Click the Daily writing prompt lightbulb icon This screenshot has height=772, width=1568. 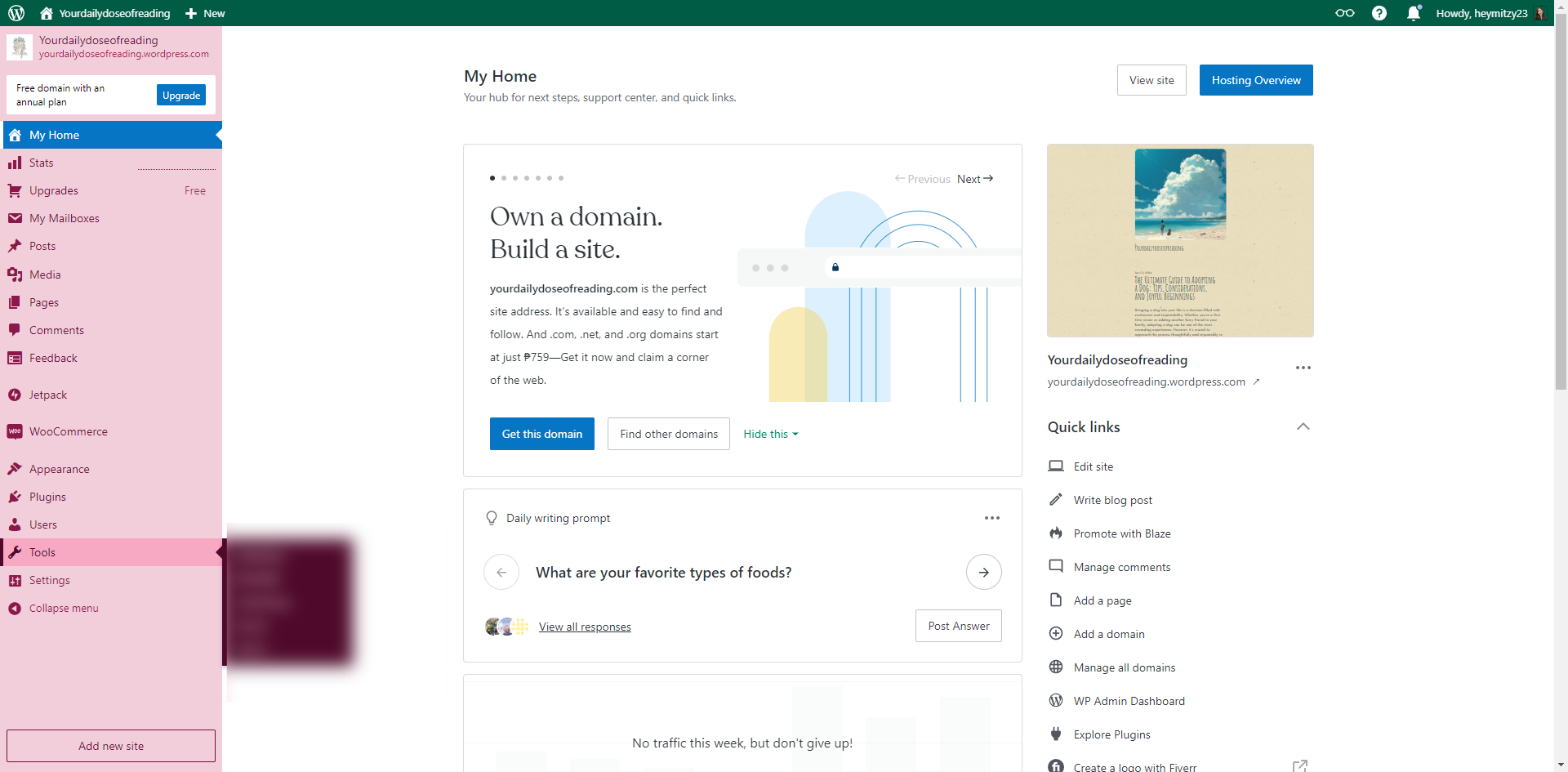point(492,518)
